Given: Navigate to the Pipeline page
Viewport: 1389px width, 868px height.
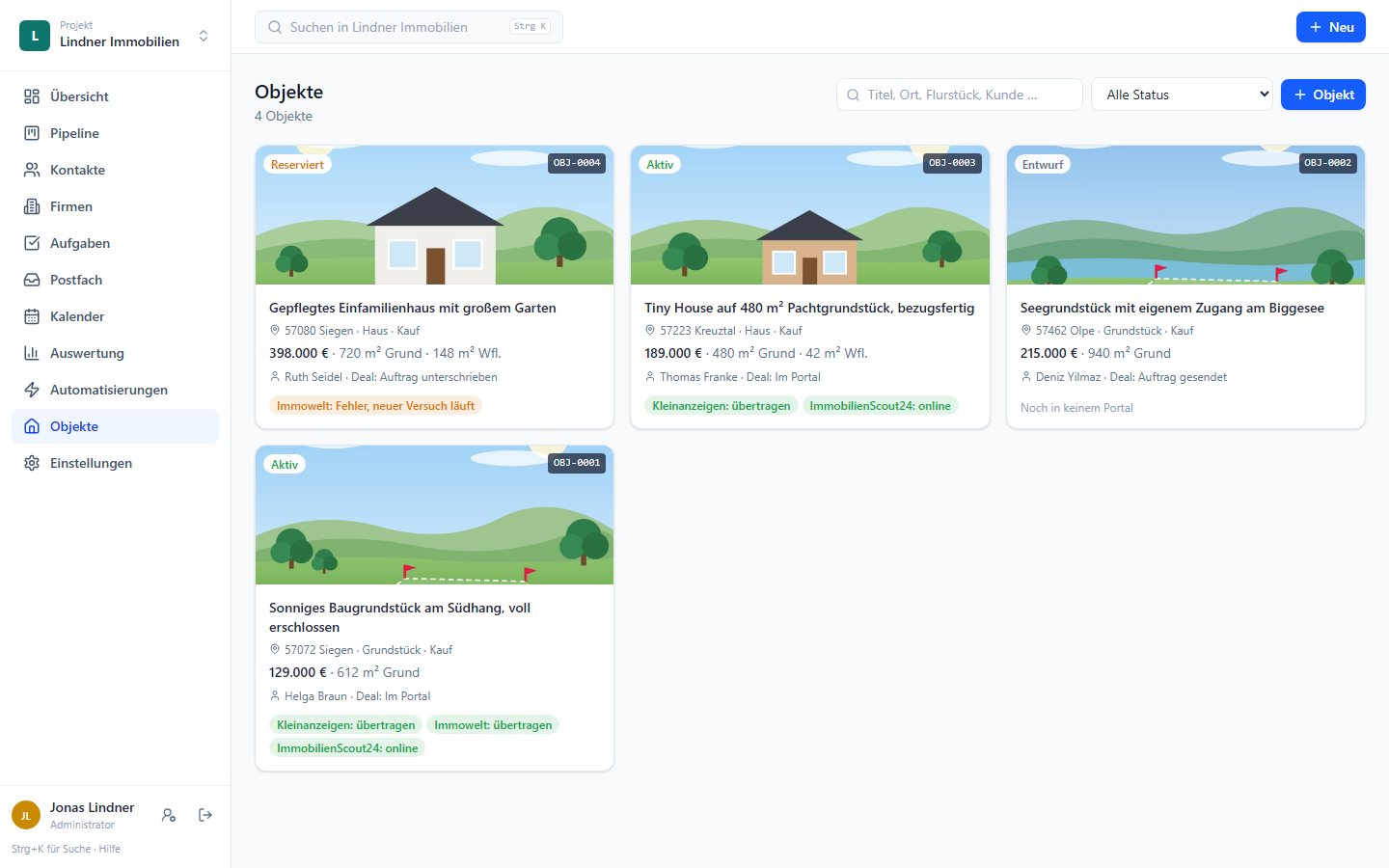Looking at the screenshot, I should (116, 133).
